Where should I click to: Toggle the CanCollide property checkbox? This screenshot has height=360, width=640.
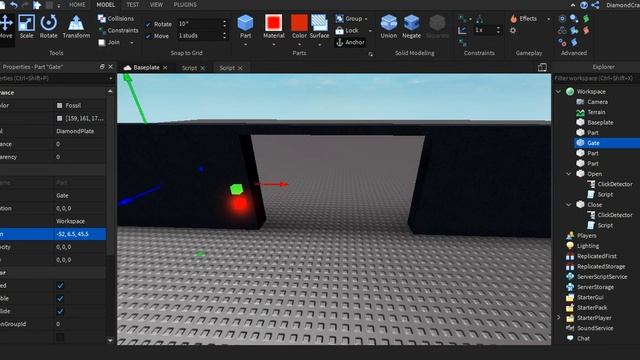point(60,311)
